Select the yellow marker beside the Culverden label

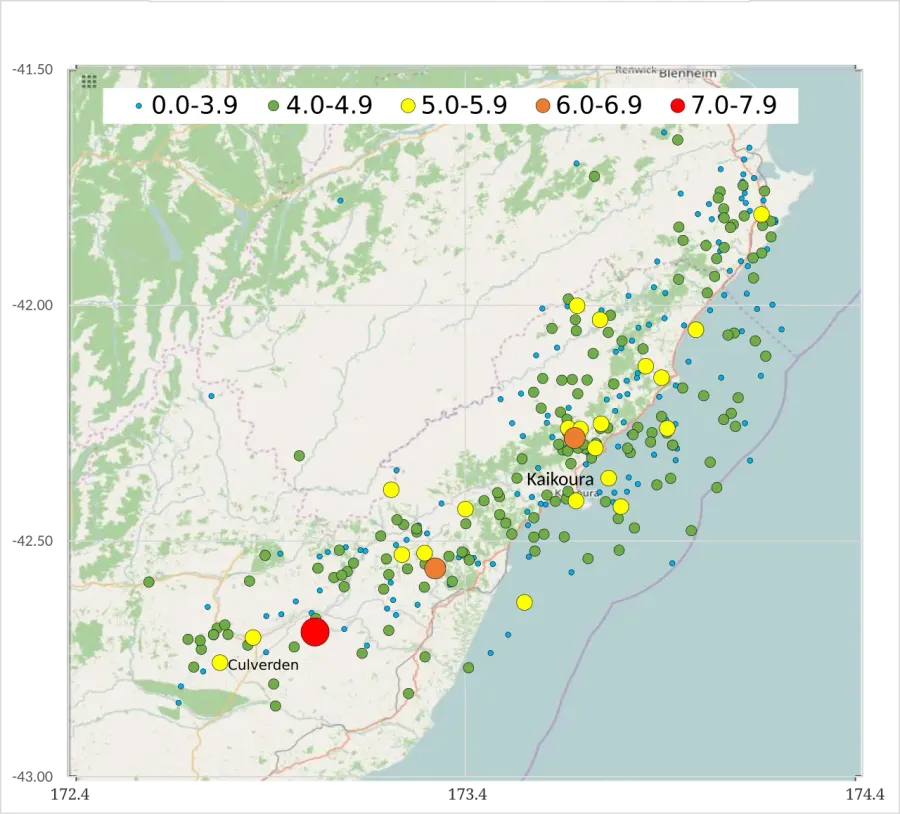pos(219,662)
